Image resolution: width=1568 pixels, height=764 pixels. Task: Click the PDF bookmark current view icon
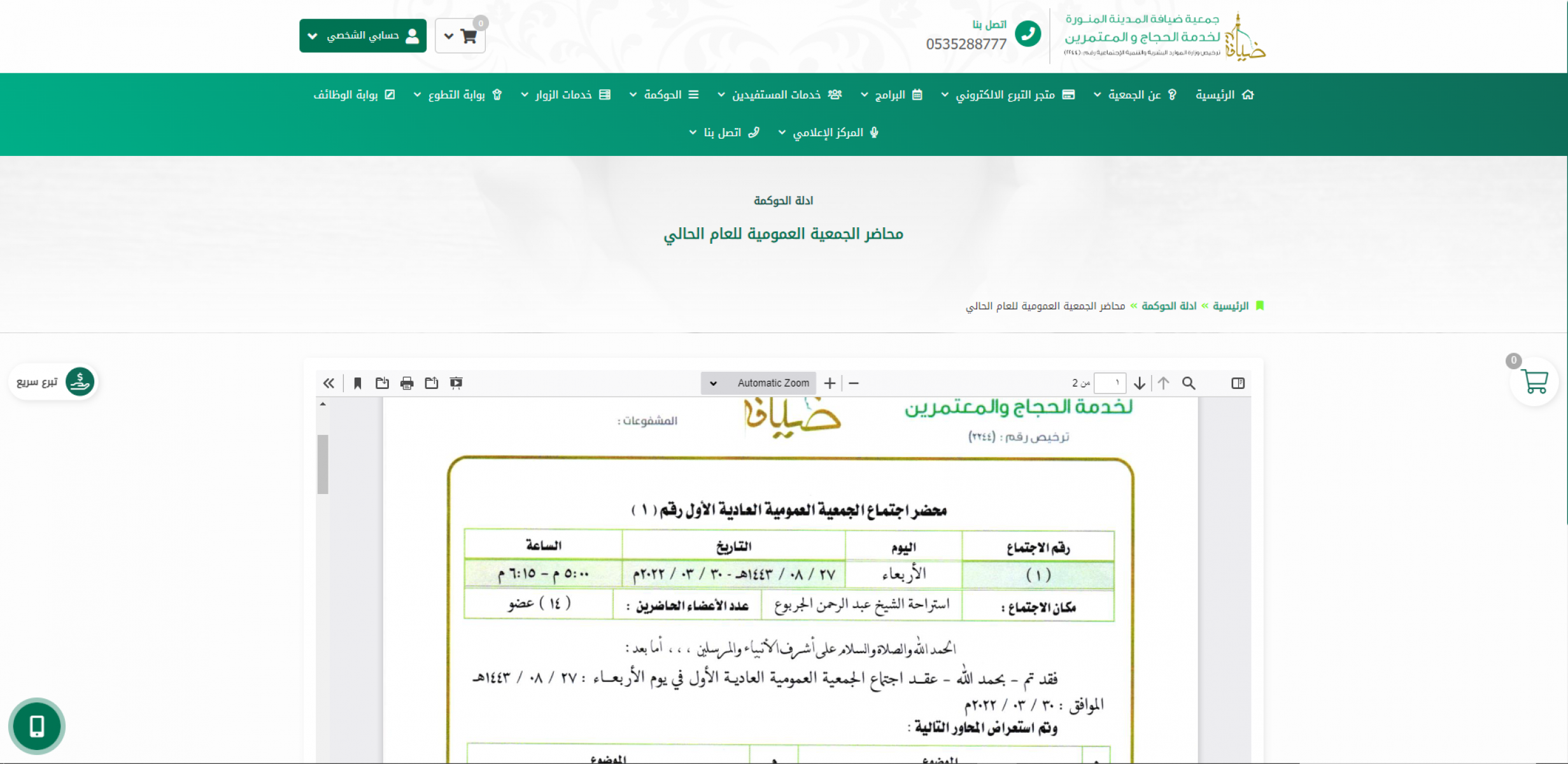[357, 383]
